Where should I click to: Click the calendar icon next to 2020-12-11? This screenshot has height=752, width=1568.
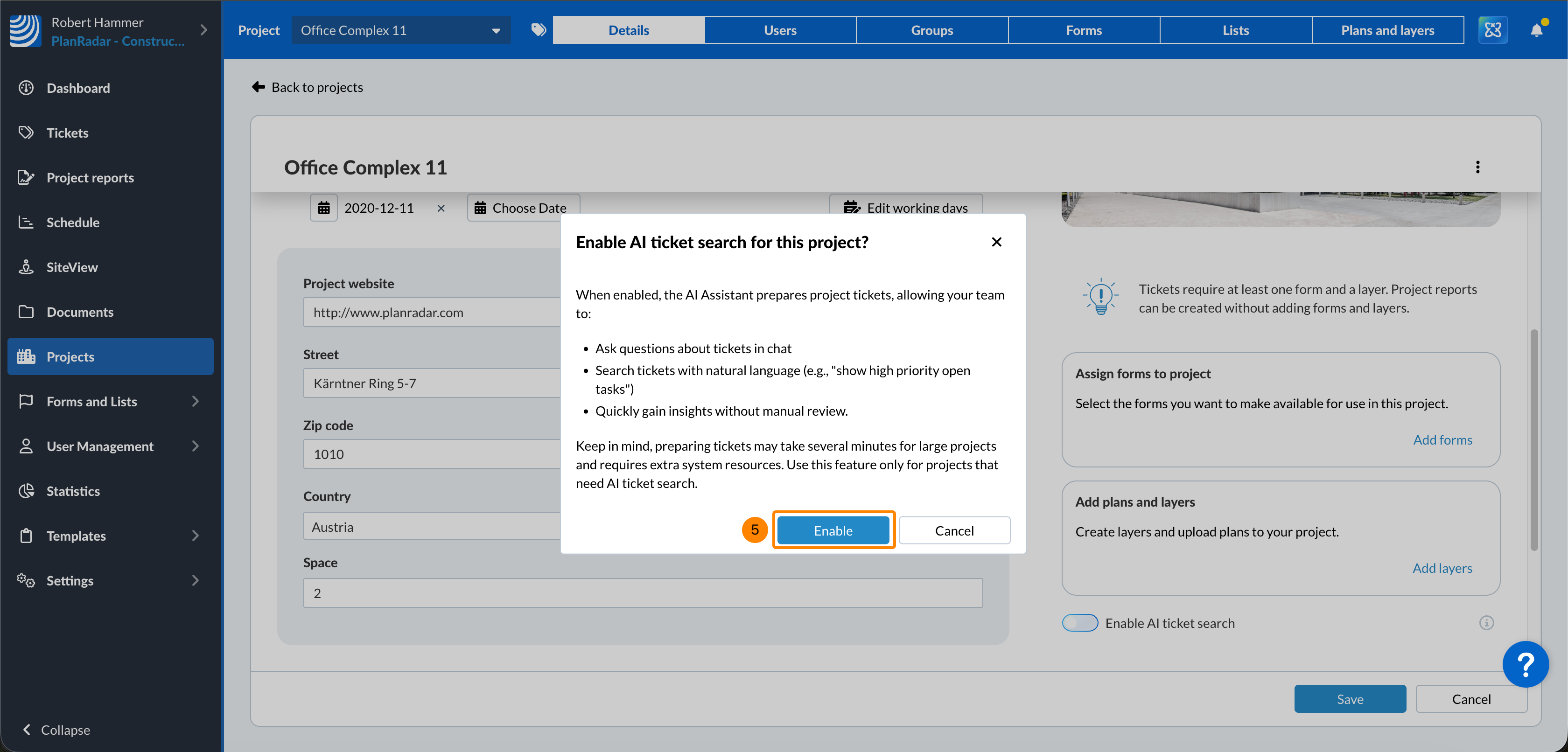(x=324, y=208)
